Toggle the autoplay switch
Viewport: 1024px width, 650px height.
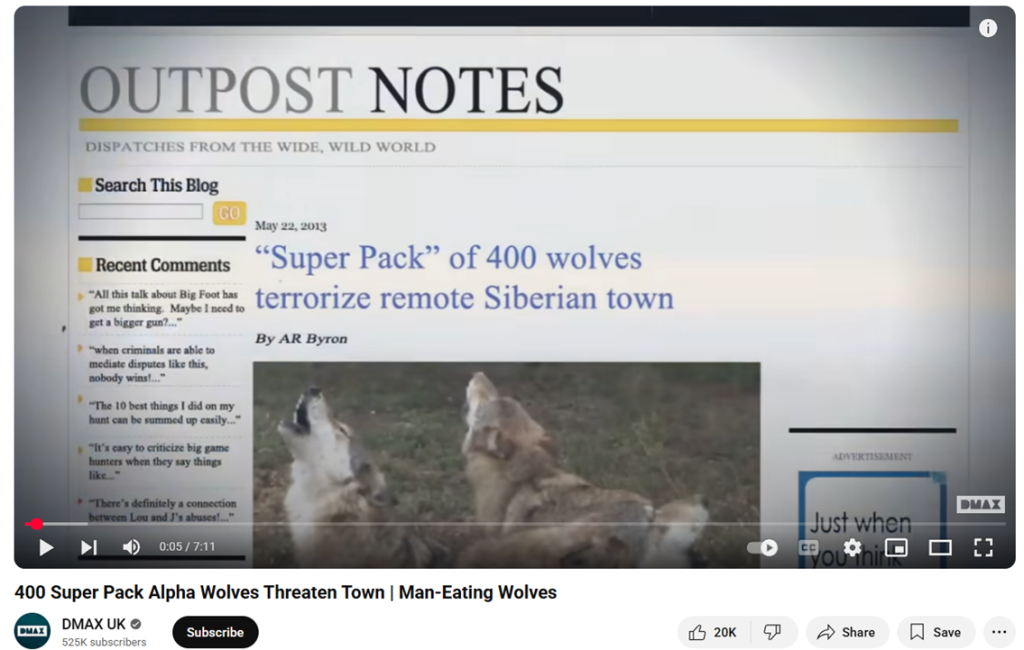[x=763, y=547]
